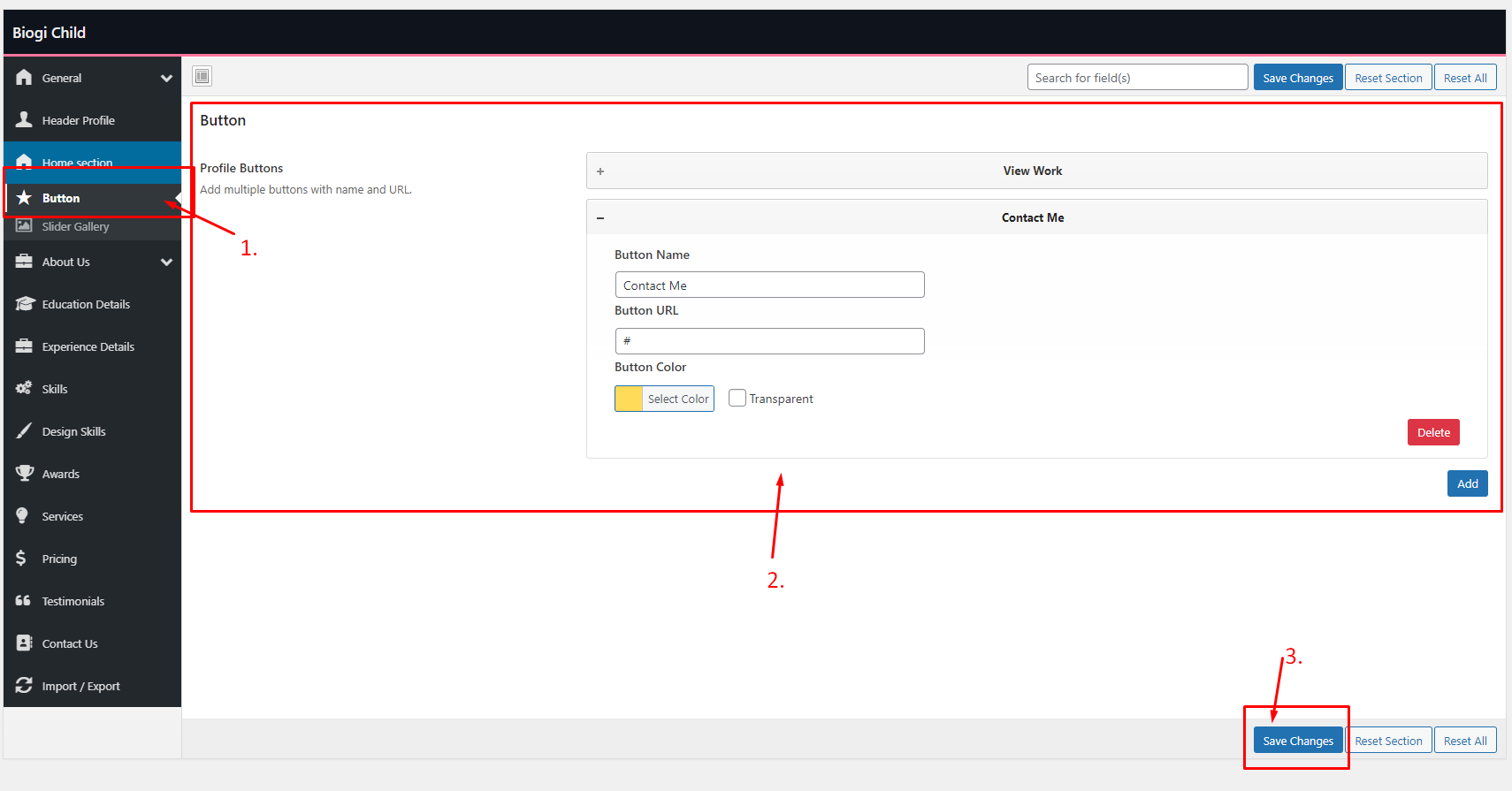Viewport: 1512px width, 791px height.
Task: Click the lightbulb icon next to Services
Action: coord(23,516)
